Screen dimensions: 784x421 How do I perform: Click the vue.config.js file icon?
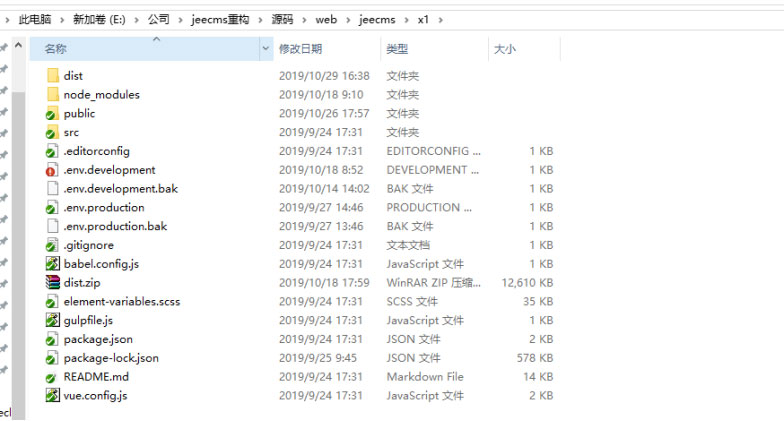click(53, 396)
